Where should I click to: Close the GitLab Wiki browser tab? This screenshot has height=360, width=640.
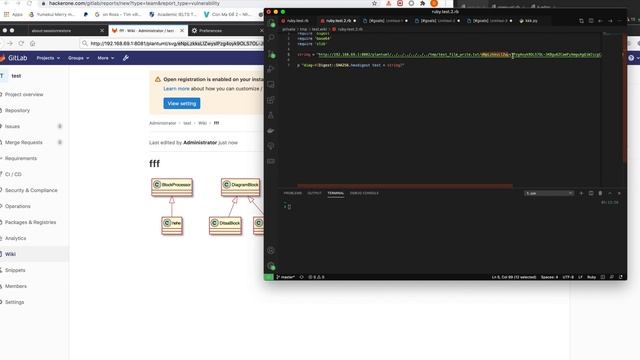(x=182, y=31)
